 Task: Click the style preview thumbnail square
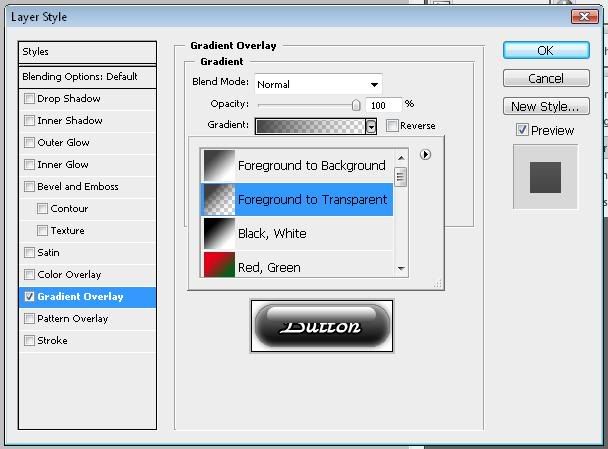point(545,176)
